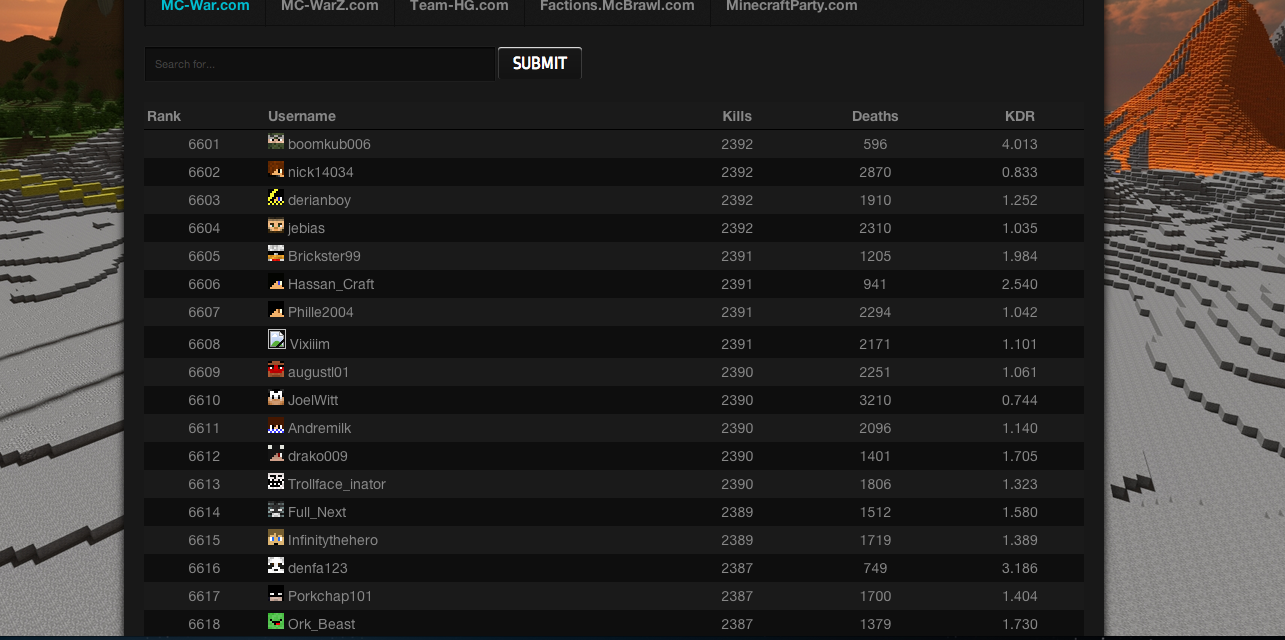Click nick14034's avatar head icon

point(276,170)
